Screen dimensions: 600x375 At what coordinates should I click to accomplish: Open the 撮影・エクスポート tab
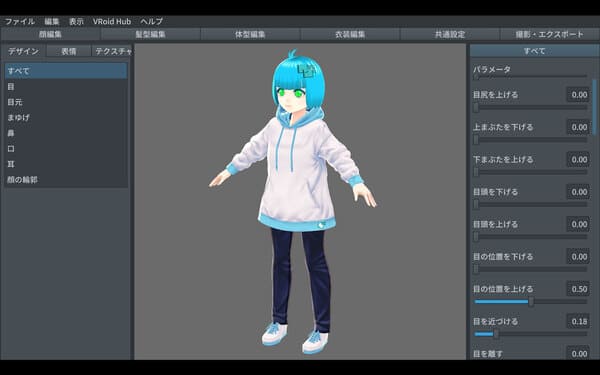pos(550,34)
